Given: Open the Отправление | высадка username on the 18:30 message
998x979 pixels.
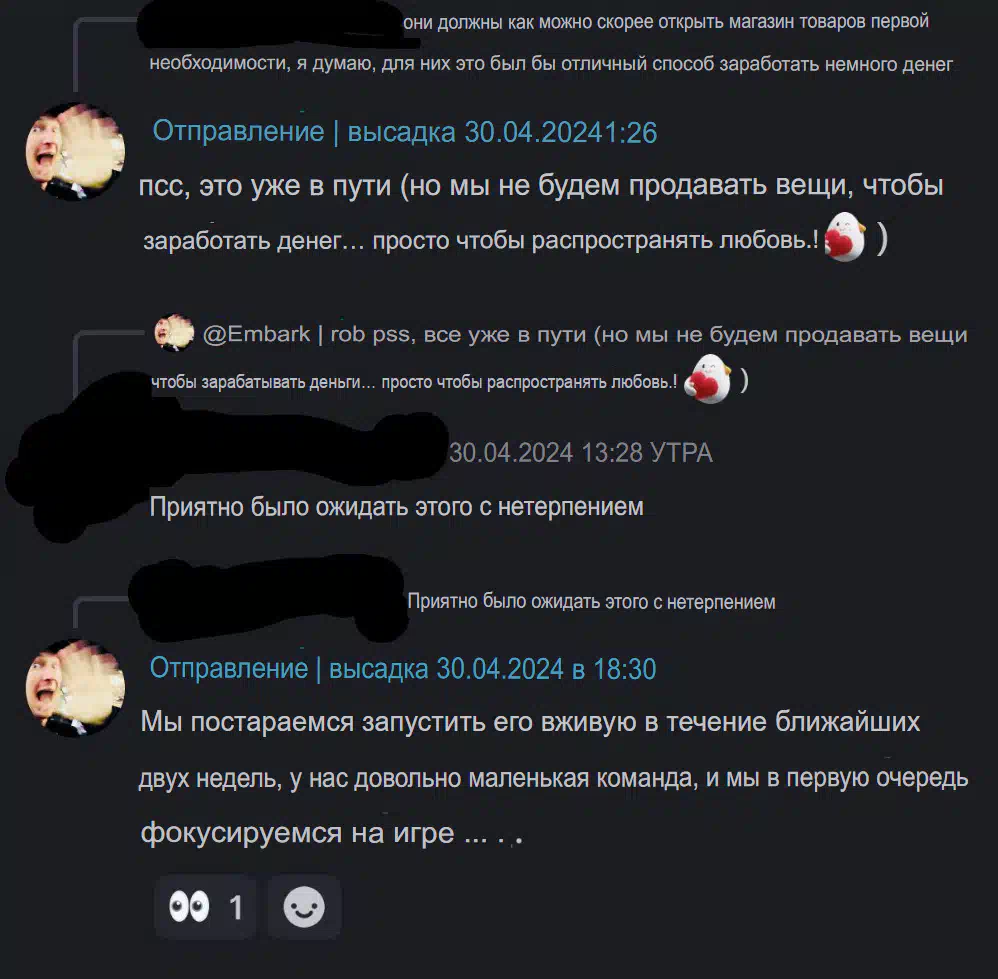Looking at the screenshot, I should click(289, 668).
